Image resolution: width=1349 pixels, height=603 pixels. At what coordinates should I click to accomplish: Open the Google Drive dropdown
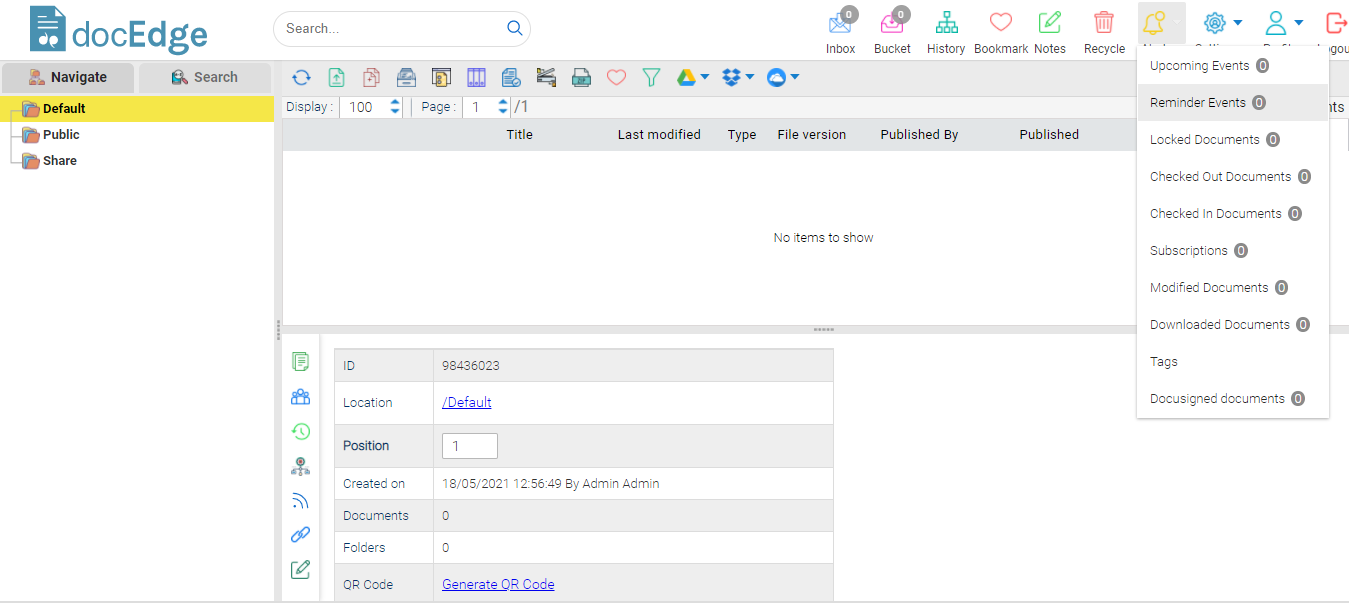[x=692, y=77]
